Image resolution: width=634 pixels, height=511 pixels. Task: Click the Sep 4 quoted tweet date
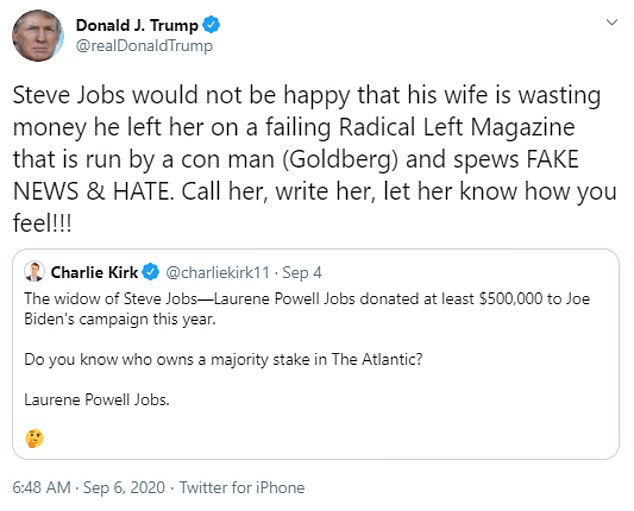303,272
